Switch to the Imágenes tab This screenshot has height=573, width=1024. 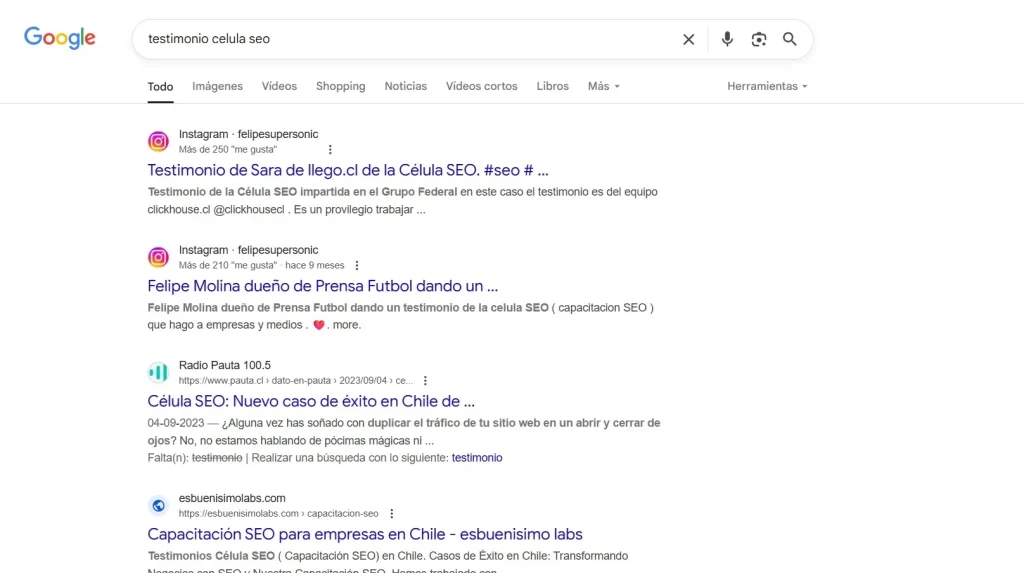[217, 86]
